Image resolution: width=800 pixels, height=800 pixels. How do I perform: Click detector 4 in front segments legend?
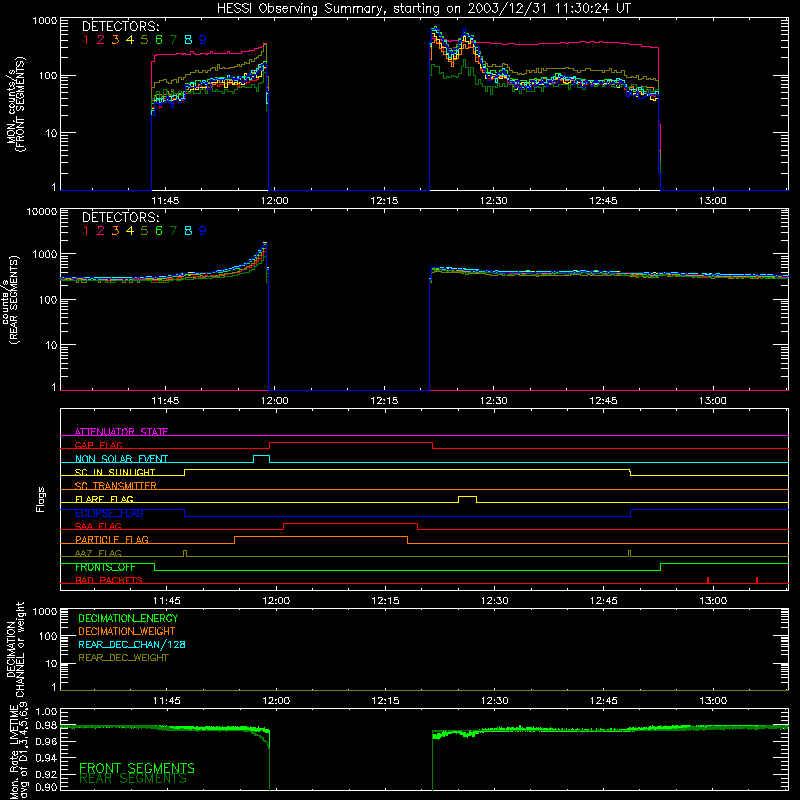130,40
